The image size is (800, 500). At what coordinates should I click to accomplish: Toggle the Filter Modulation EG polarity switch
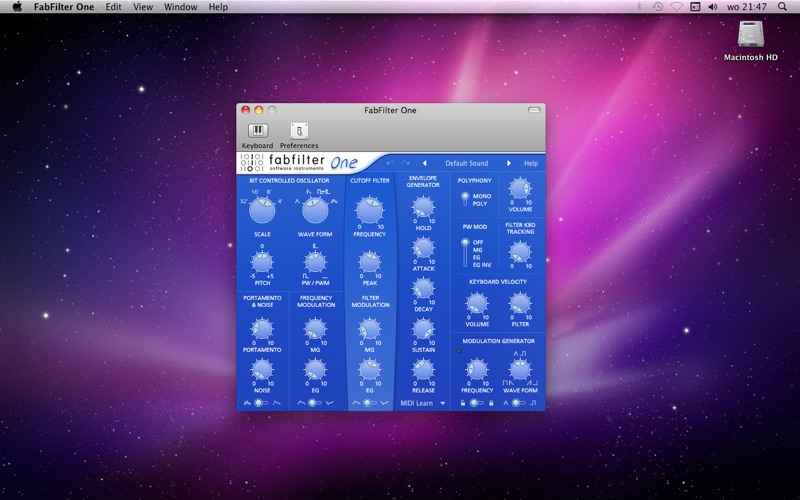point(370,403)
